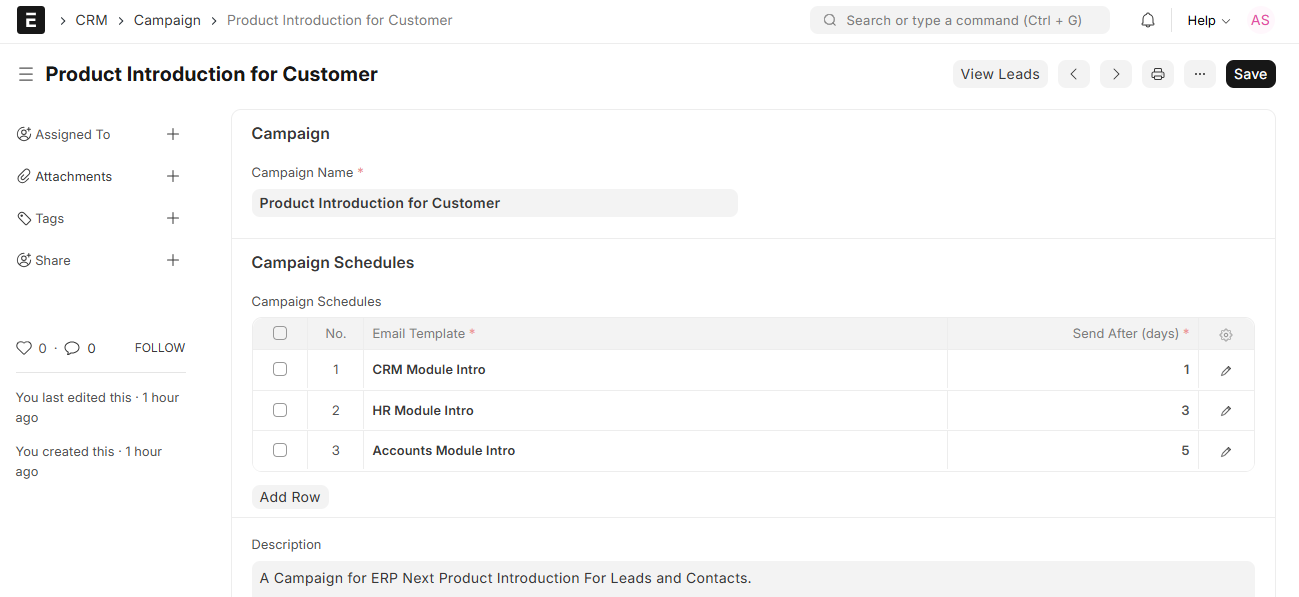Open the three-dots more actions menu

tap(1200, 74)
